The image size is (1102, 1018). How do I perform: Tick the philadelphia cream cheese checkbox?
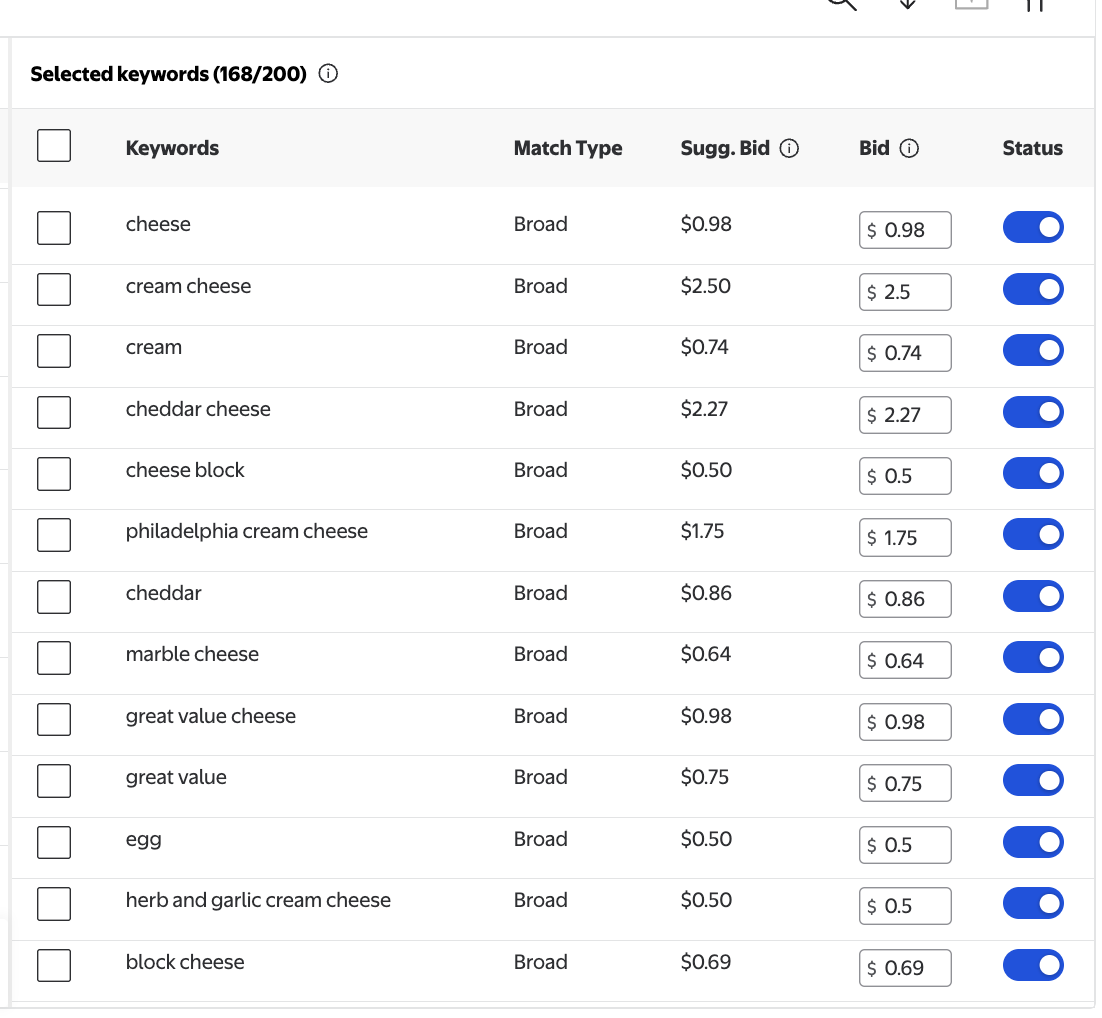(54, 535)
